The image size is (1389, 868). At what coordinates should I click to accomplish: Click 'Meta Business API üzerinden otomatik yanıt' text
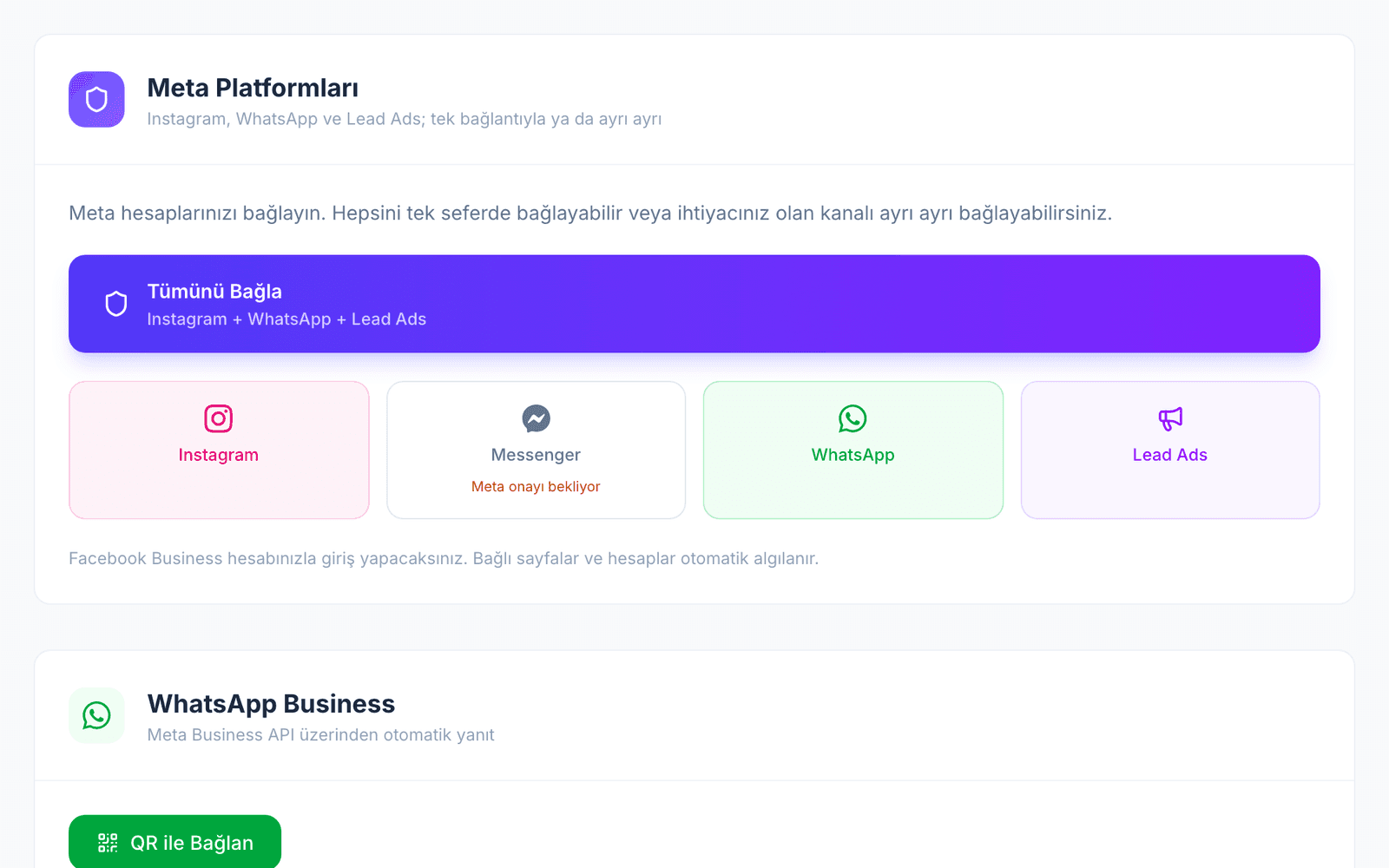[320, 735]
